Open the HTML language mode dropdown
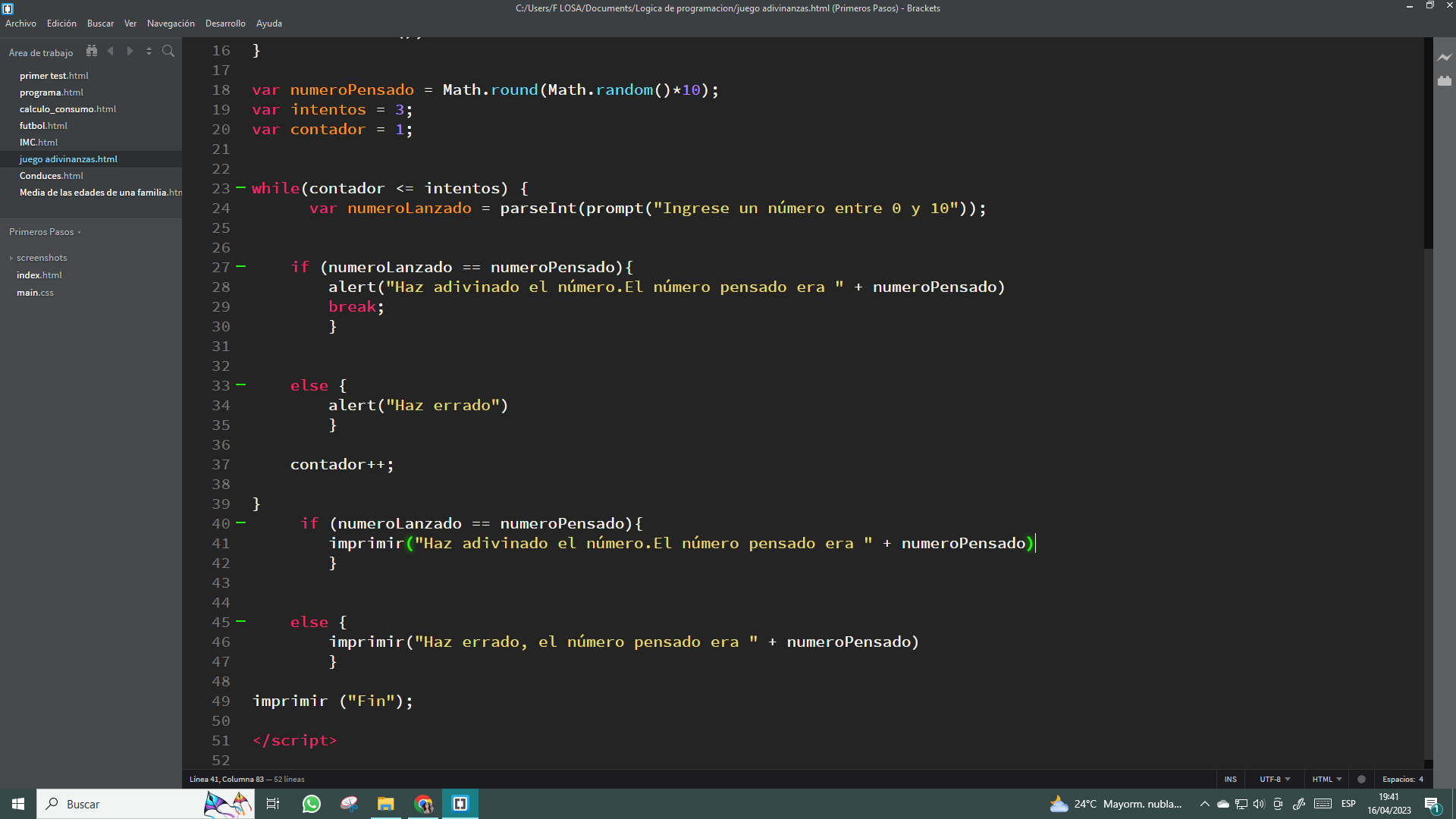The image size is (1456, 819). click(x=1327, y=779)
